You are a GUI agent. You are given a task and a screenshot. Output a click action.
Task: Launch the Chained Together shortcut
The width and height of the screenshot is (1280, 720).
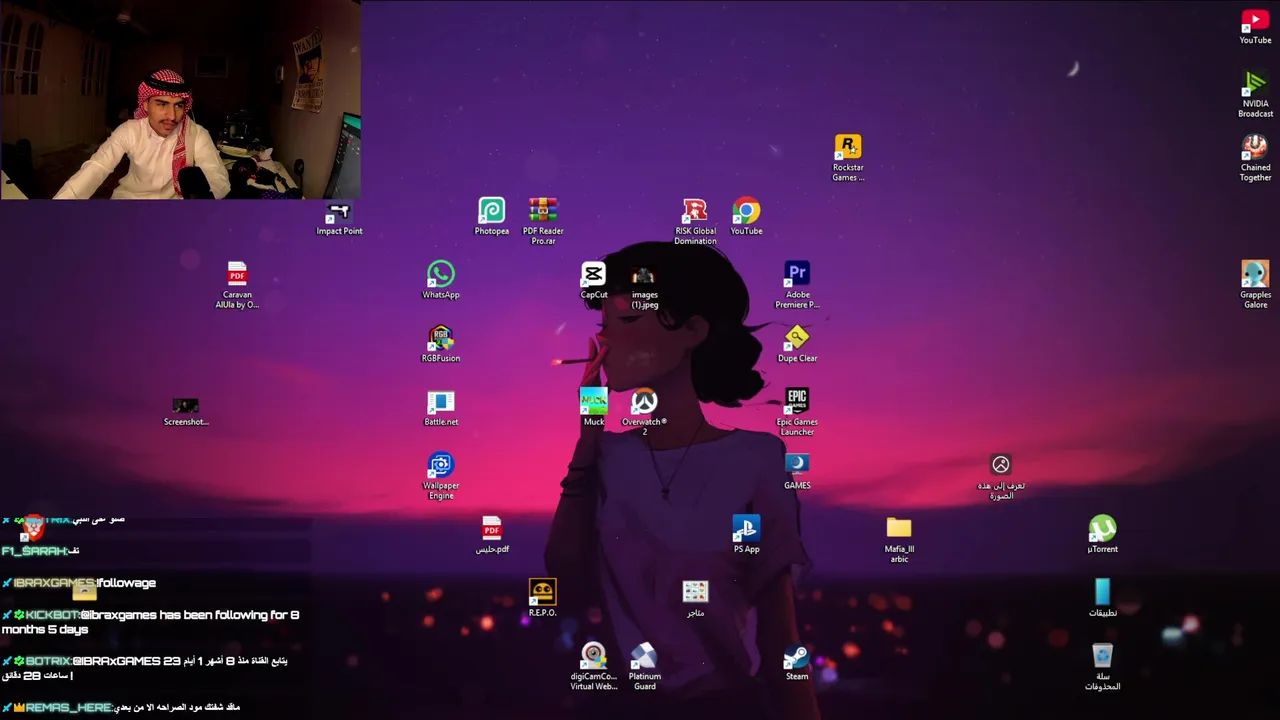(1255, 158)
